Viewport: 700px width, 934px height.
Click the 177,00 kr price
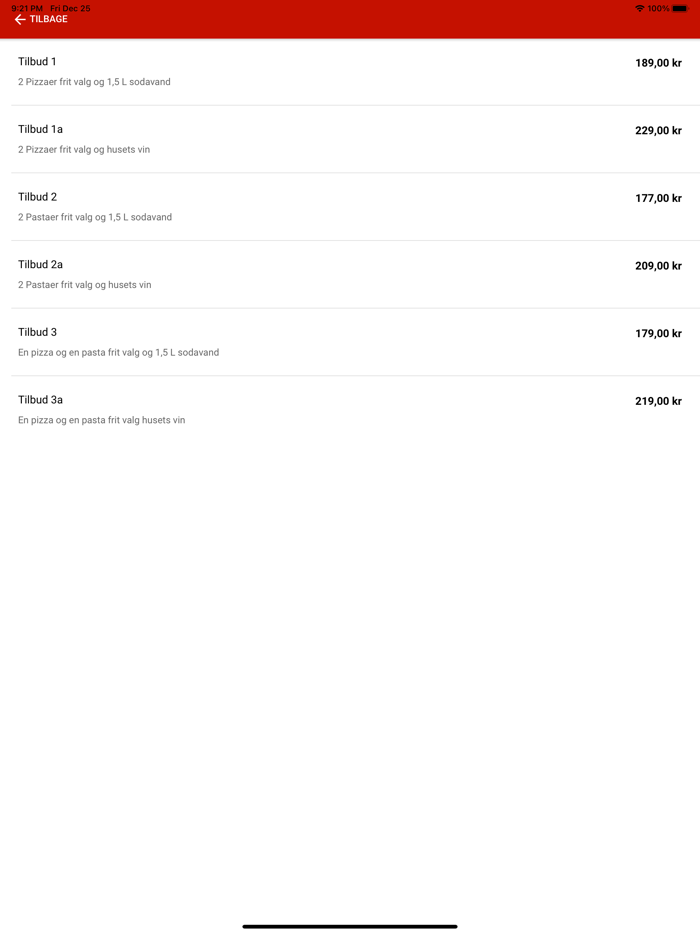[x=658, y=199]
